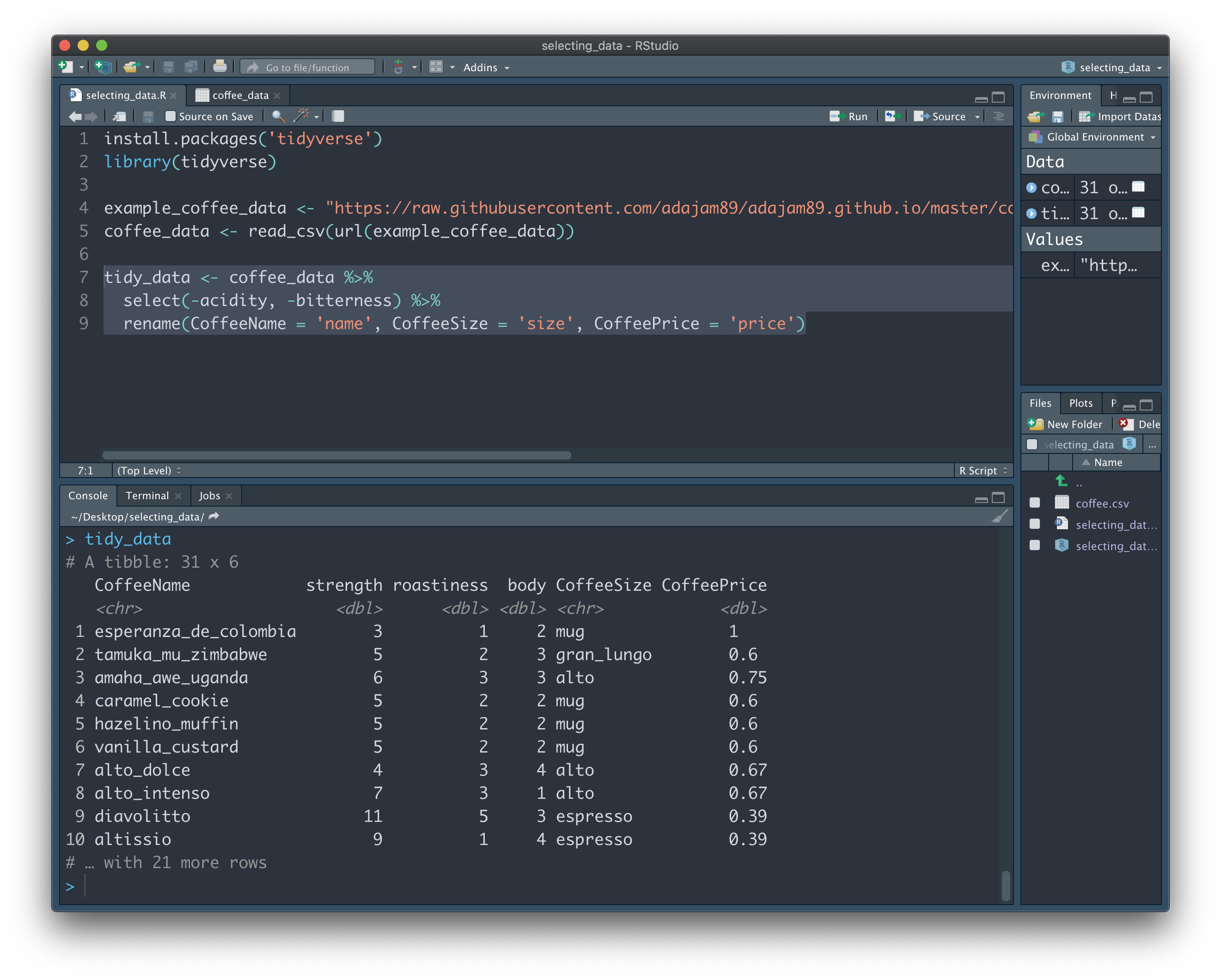Image resolution: width=1221 pixels, height=980 pixels.
Task: Click the Show in new window icon
Action: pyautogui.click(x=120, y=116)
